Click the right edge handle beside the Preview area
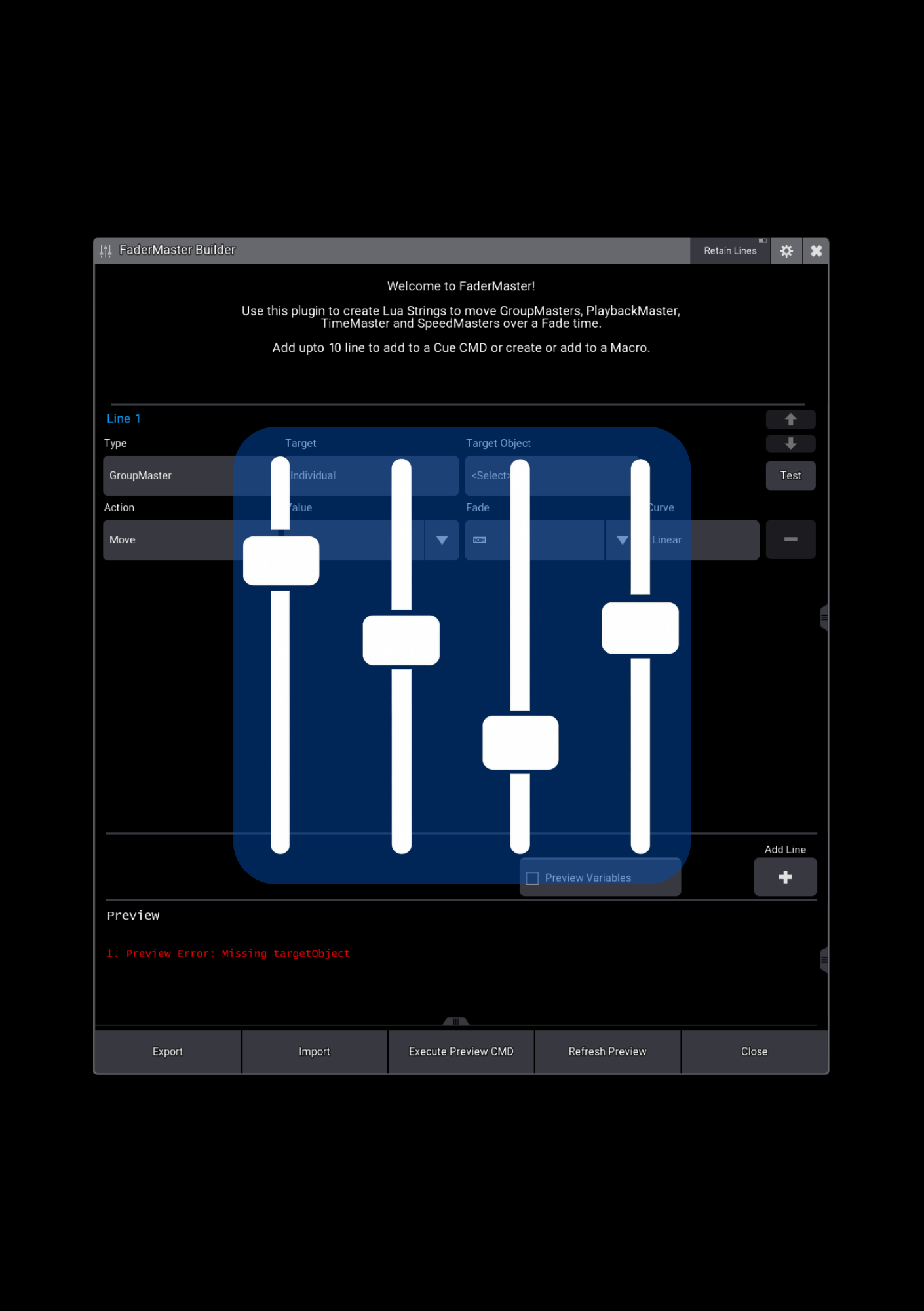The width and height of the screenshot is (924, 1311). (824, 960)
